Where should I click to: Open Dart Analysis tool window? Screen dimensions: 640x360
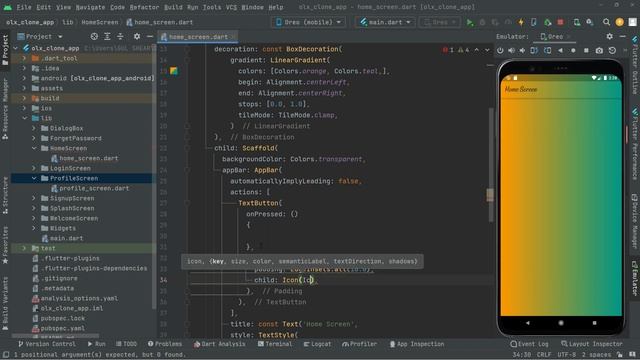point(220,344)
